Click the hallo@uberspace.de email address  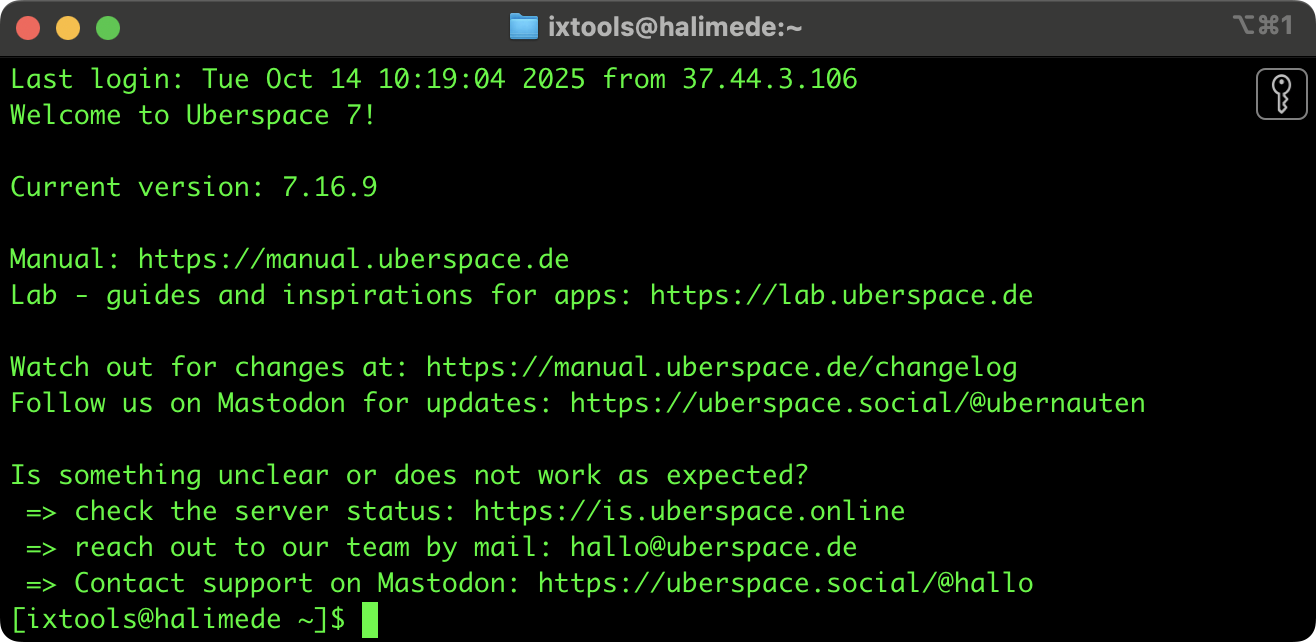pos(713,547)
